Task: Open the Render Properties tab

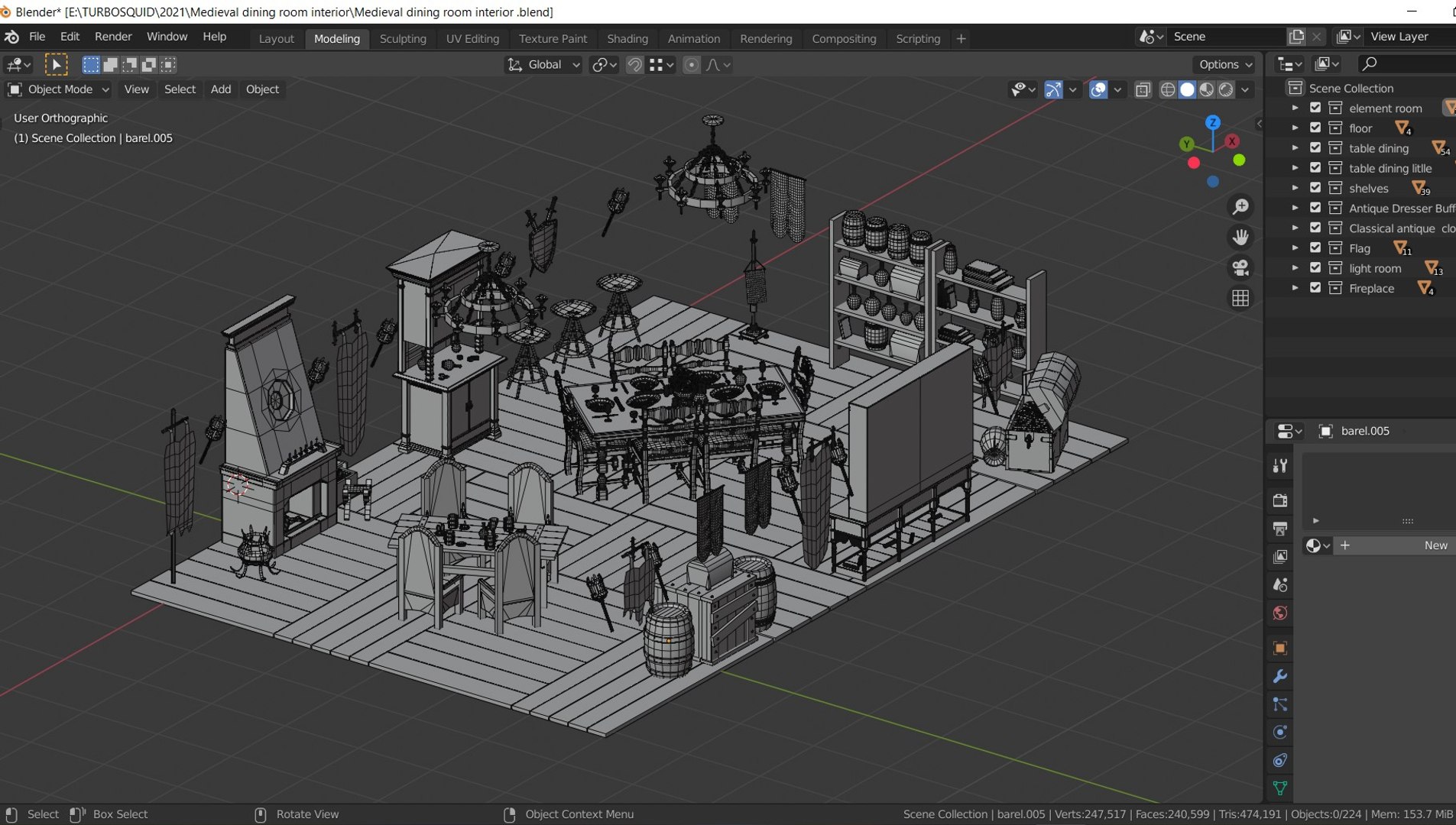Action: (1280, 500)
